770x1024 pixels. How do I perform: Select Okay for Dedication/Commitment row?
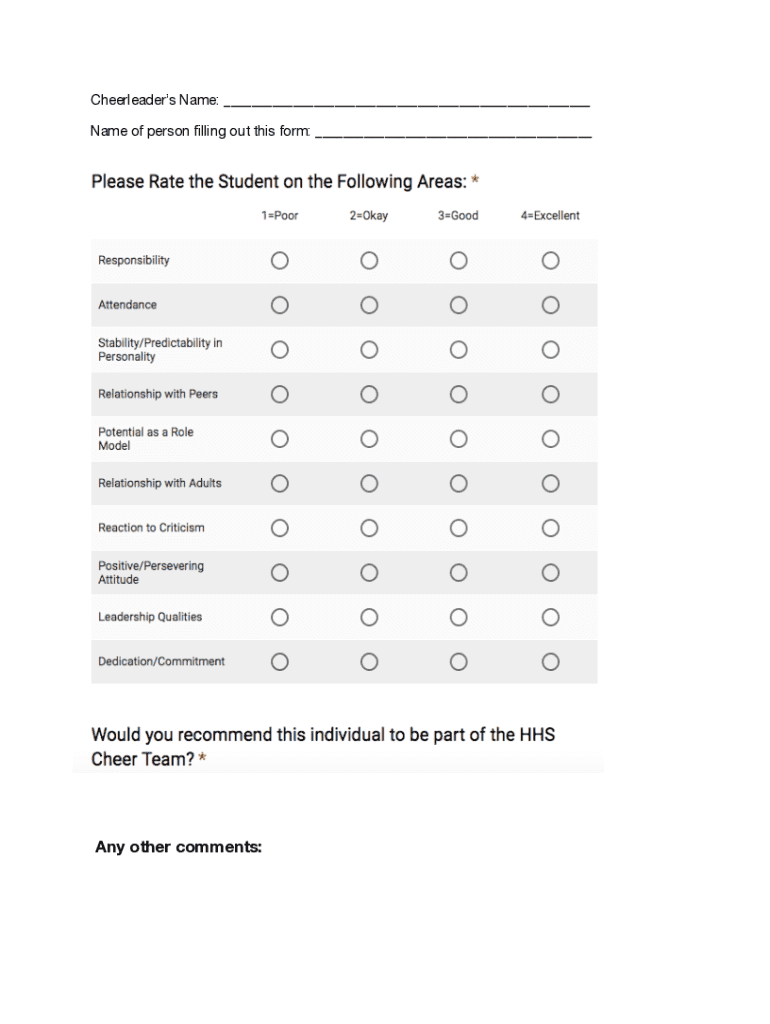[369, 661]
